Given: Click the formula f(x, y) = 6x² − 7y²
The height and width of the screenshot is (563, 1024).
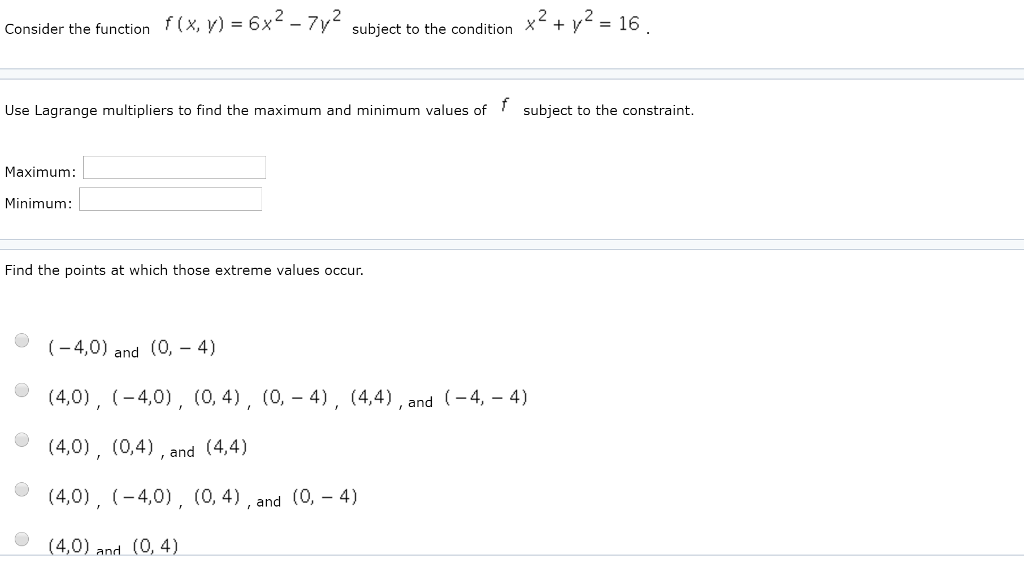Looking at the screenshot, I should (x=253, y=22).
